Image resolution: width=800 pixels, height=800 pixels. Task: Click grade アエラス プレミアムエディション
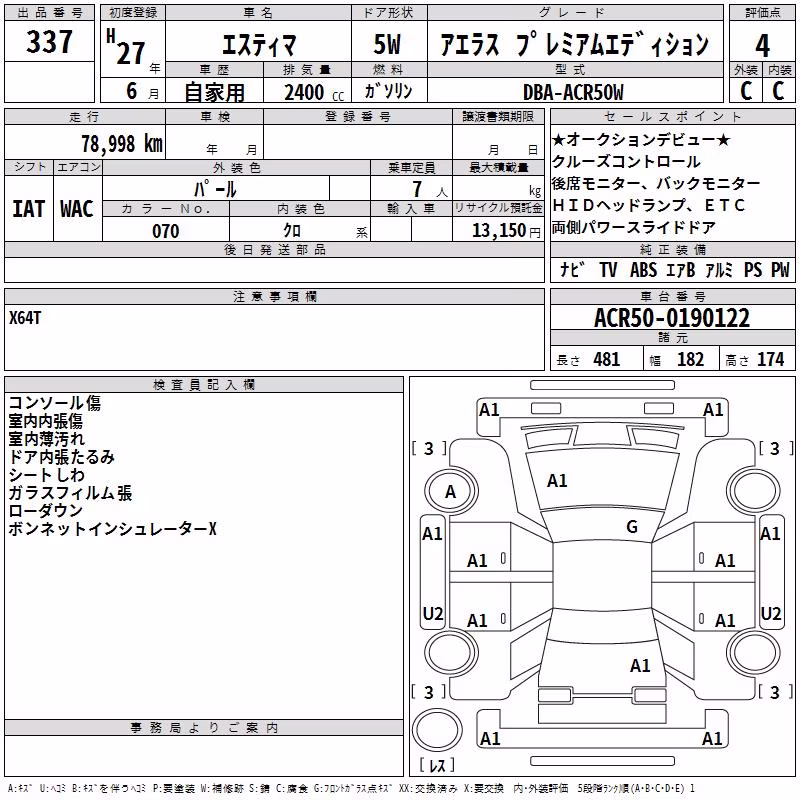click(574, 44)
